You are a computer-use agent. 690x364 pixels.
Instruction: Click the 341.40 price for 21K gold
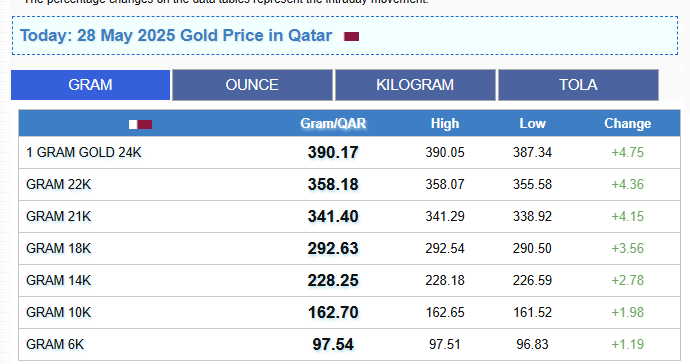(333, 217)
